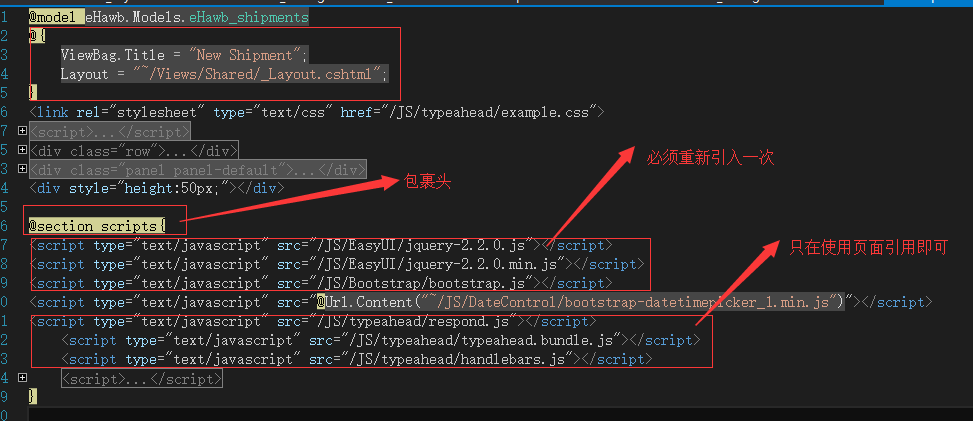
Task: Expand the collapsed panel panel-default div
Action: [x=22, y=168]
